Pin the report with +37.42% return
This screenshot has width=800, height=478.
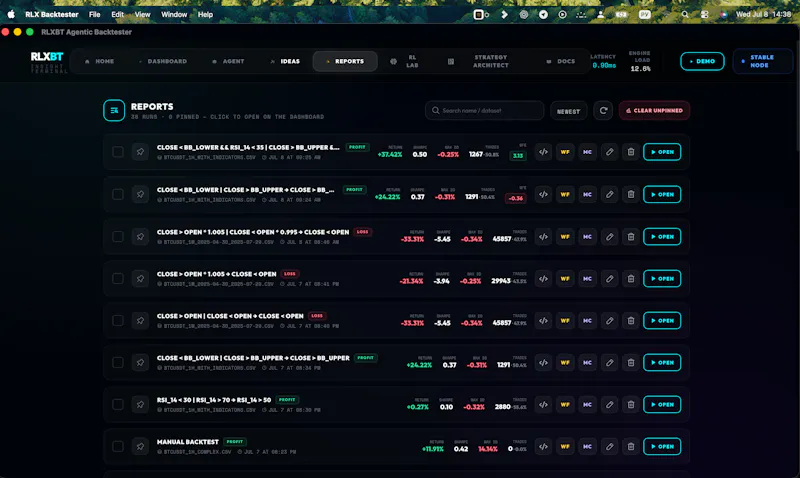click(x=140, y=152)
